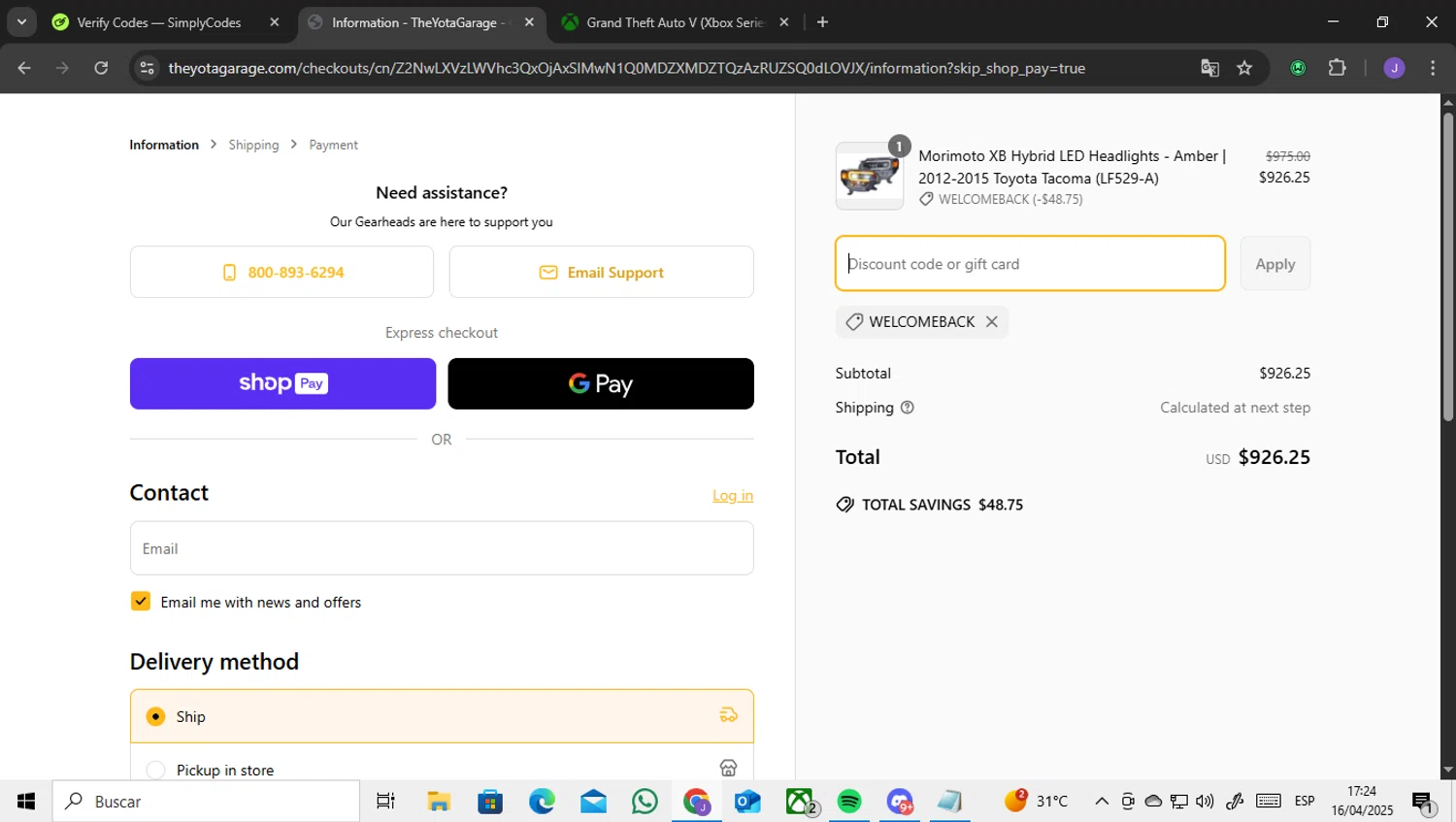Open the tab search dropdown arrow
The image size is (1456, 822).
[x=21, y=21]
